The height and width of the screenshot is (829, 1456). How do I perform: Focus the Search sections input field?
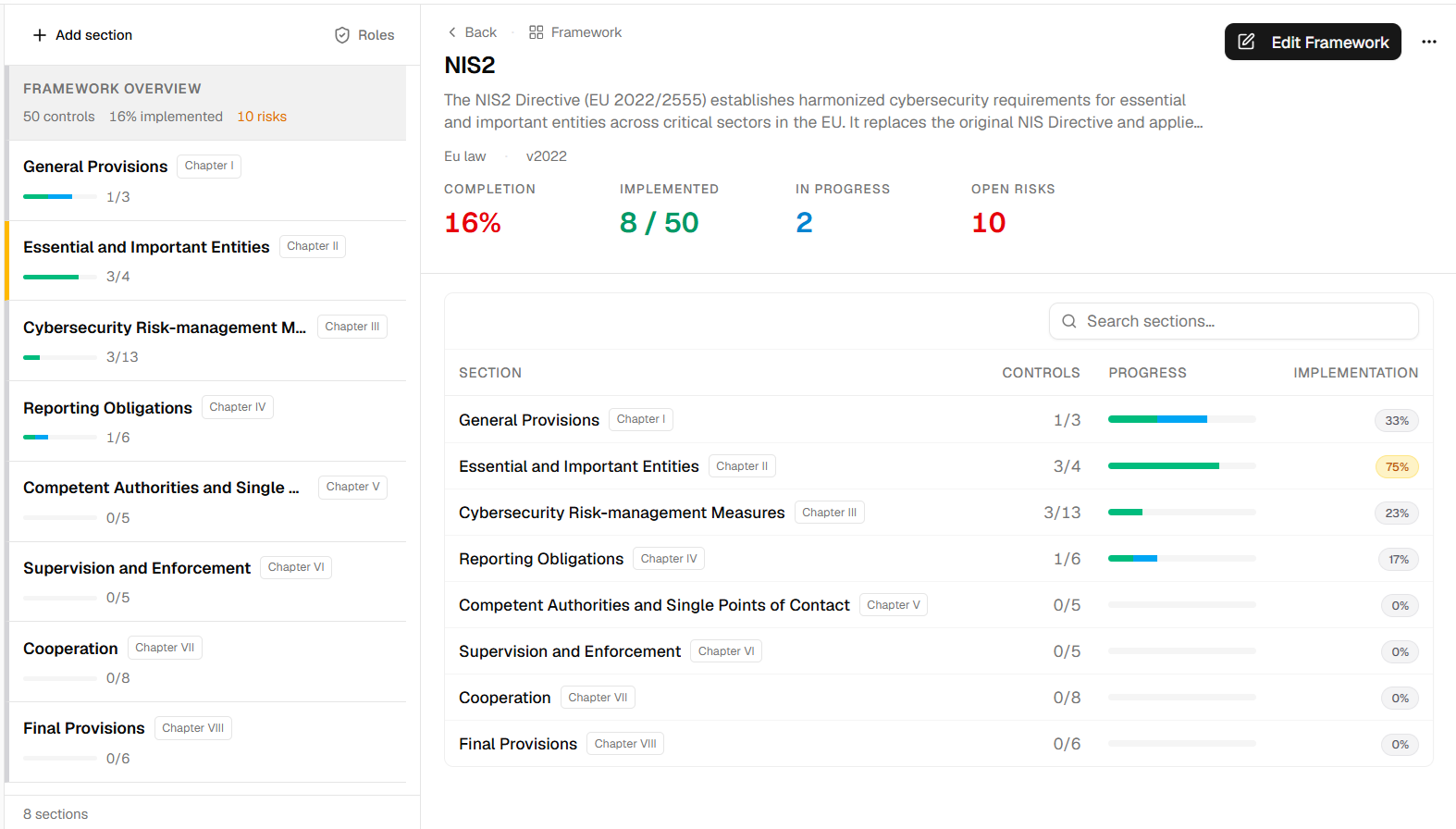1234,321
